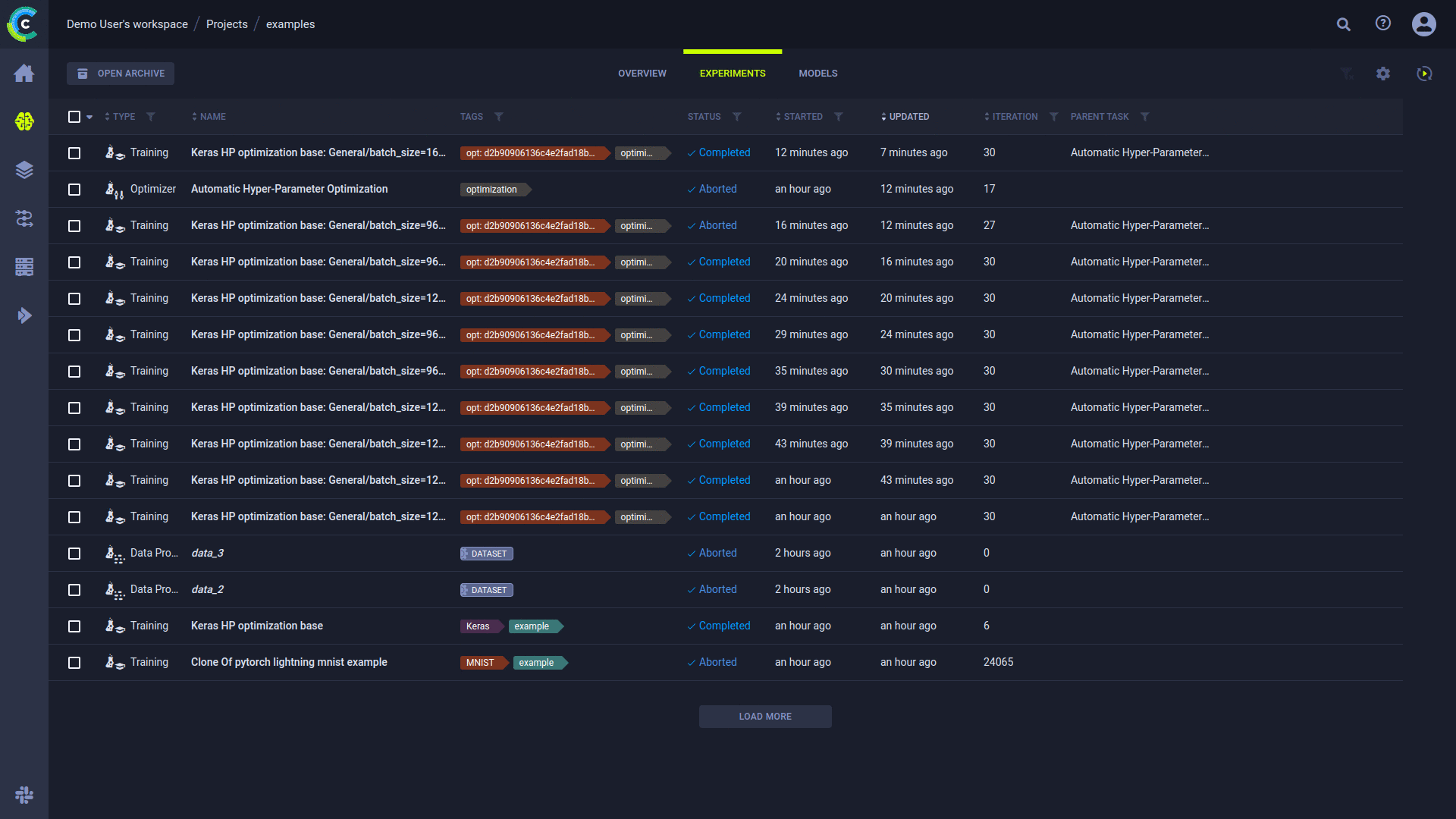Open the Datasets section from sidebar
1456x819 pixels.
tap(24, 170)
